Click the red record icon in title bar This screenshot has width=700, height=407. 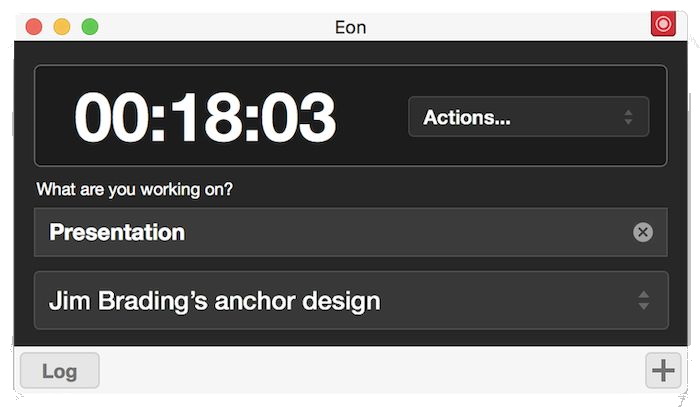[x=663, y=24]
